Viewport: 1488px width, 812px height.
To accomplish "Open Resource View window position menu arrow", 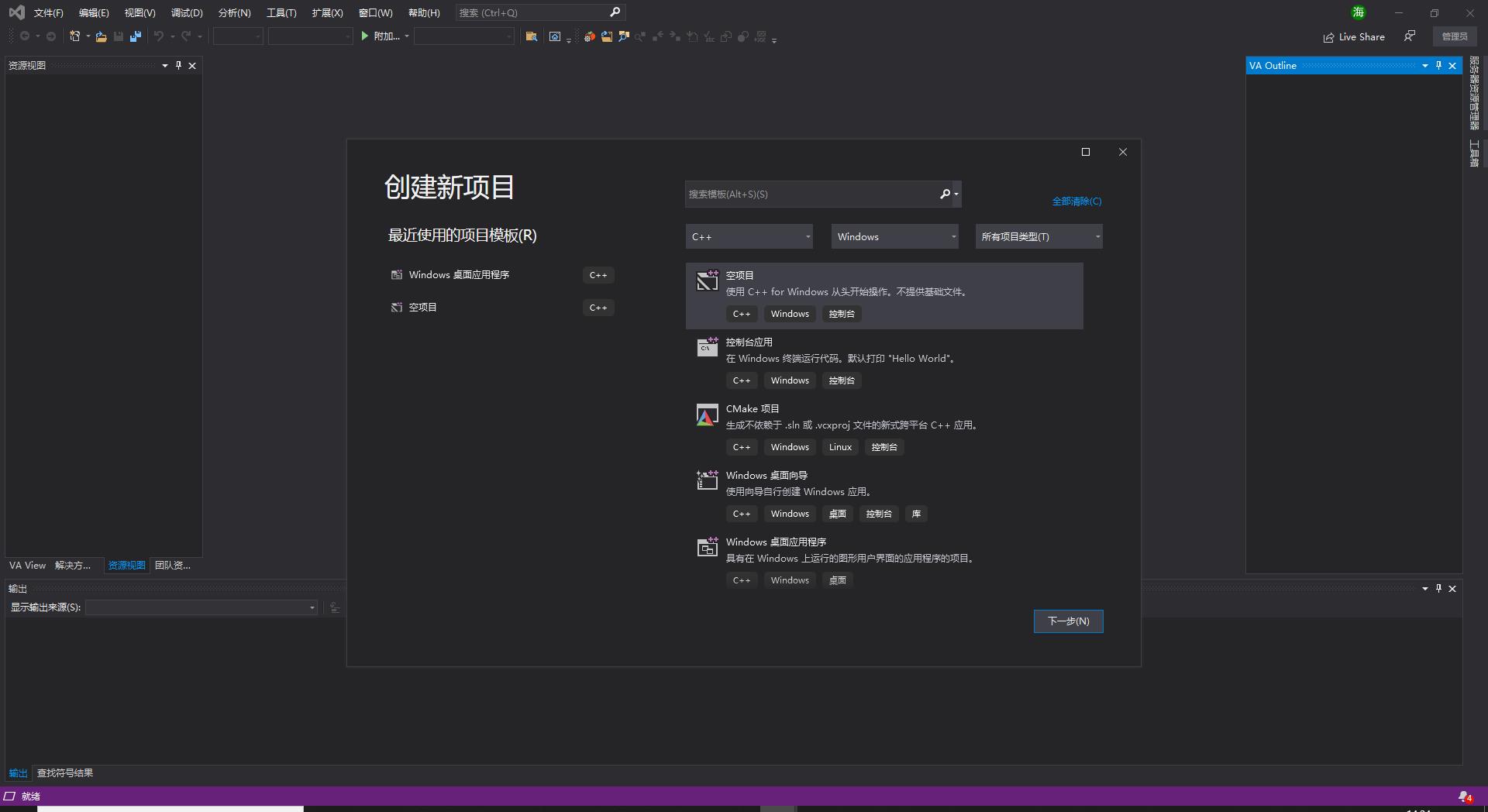I will (x=164, y=66).
